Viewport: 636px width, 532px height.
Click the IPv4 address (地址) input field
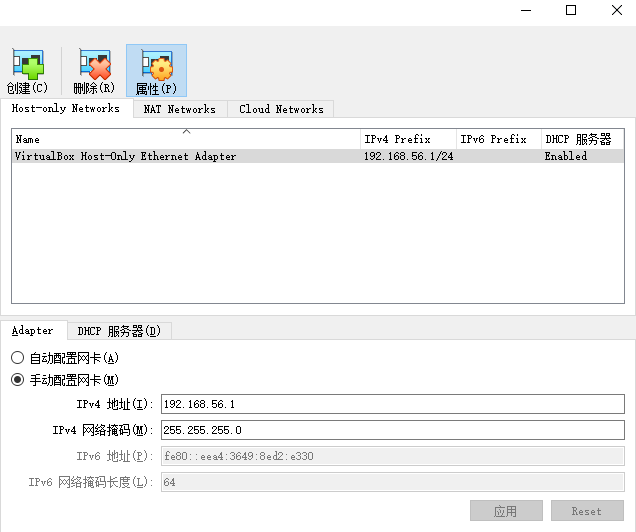(392, 404)
